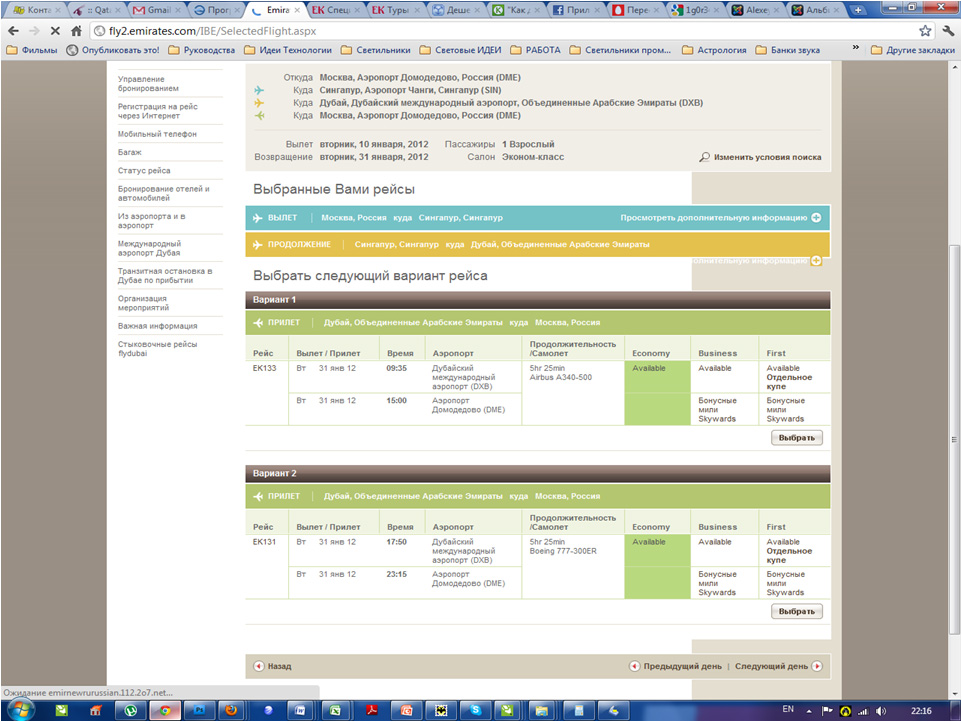This screenshot has height=722, width=962.
Task: Open Adobe Reader from the taskbar
Action: pos(372,710)
